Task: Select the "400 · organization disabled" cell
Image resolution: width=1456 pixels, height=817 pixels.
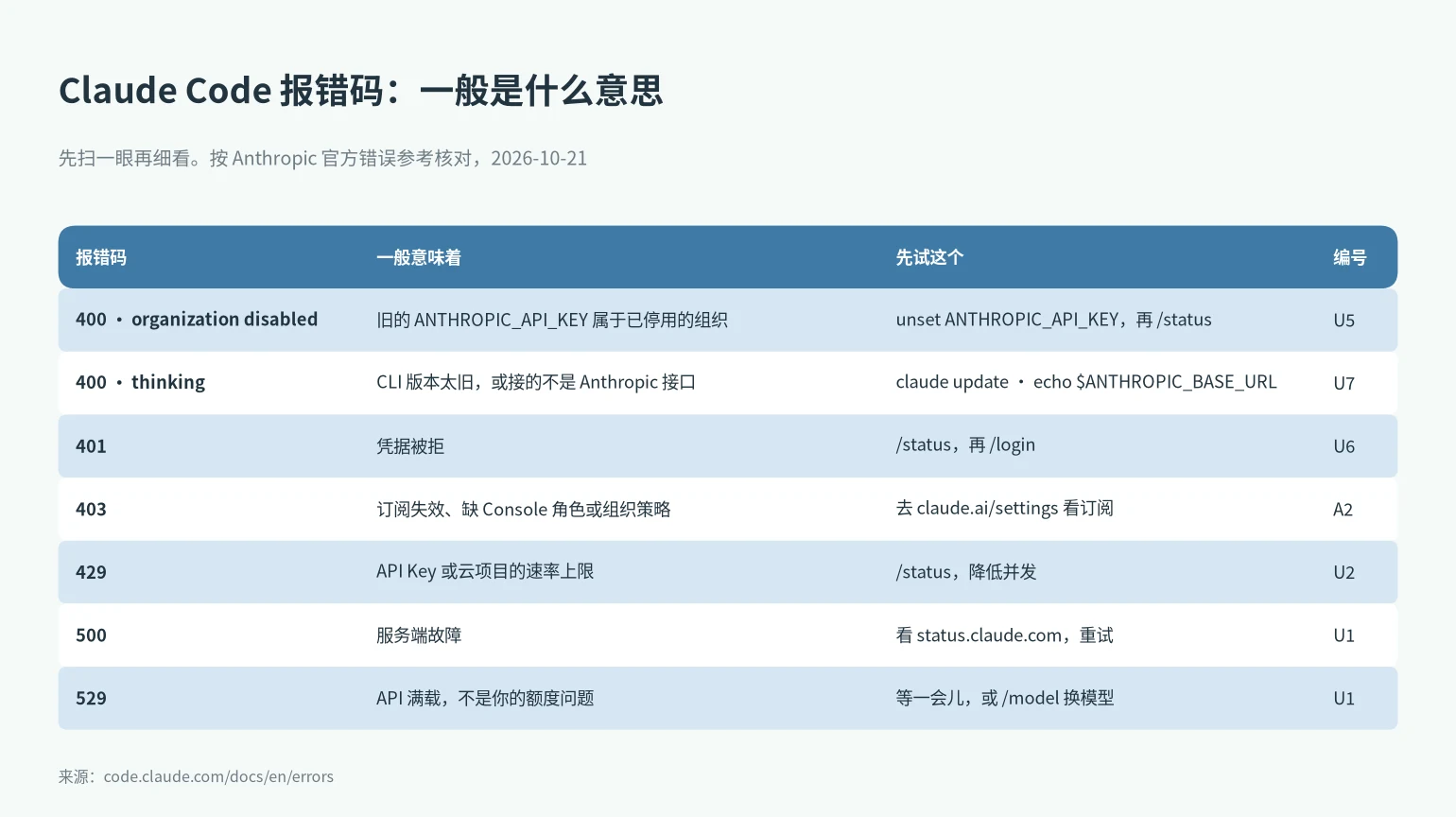Action: pos(197,320)
